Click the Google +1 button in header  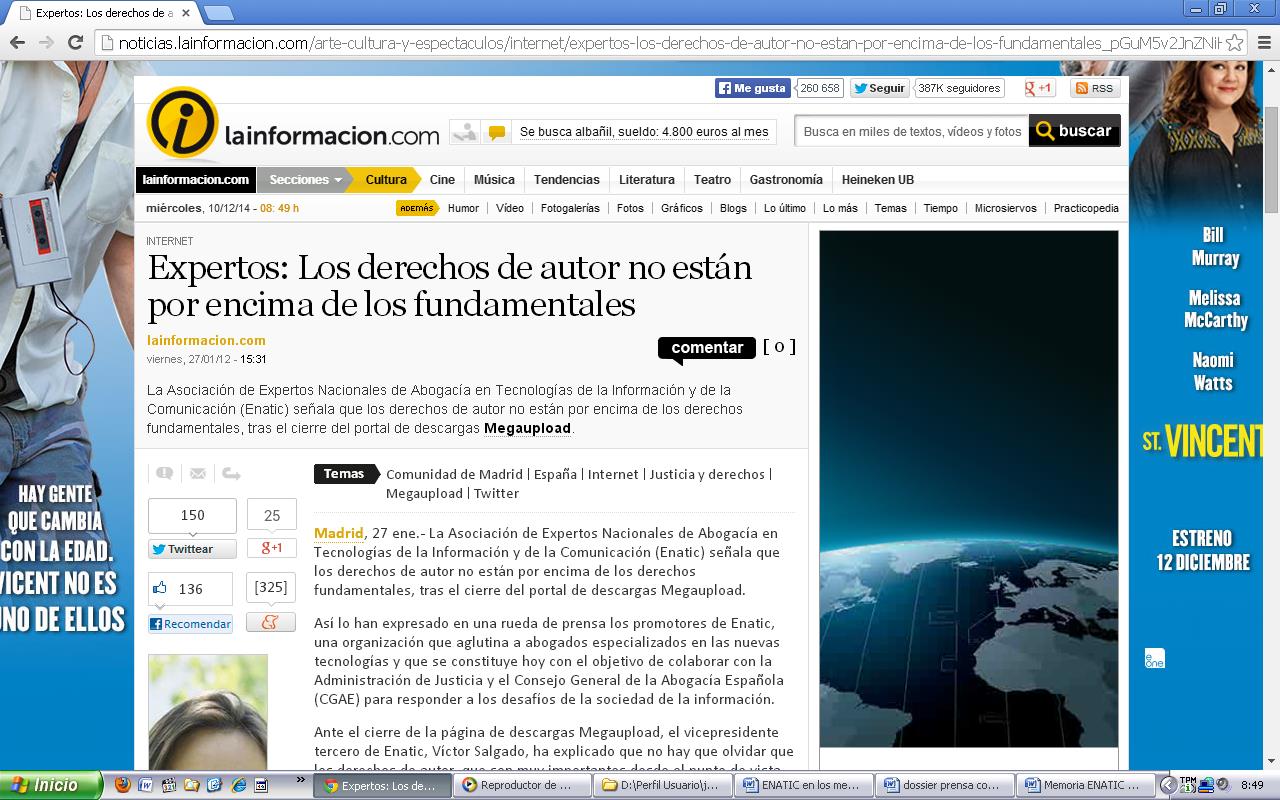pos(1038,88)
